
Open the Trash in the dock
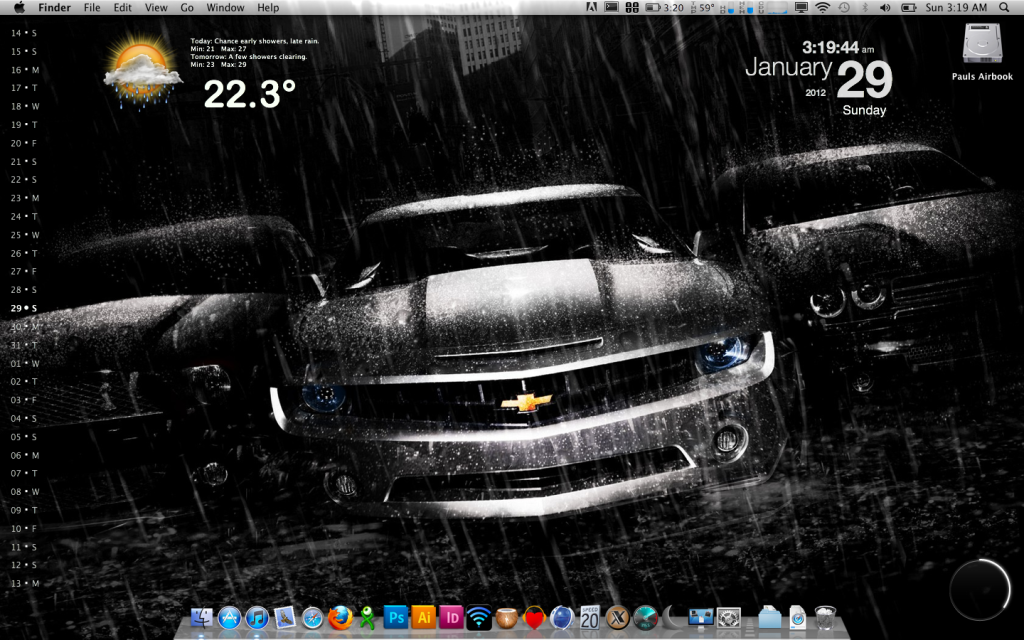coord(825,617)
